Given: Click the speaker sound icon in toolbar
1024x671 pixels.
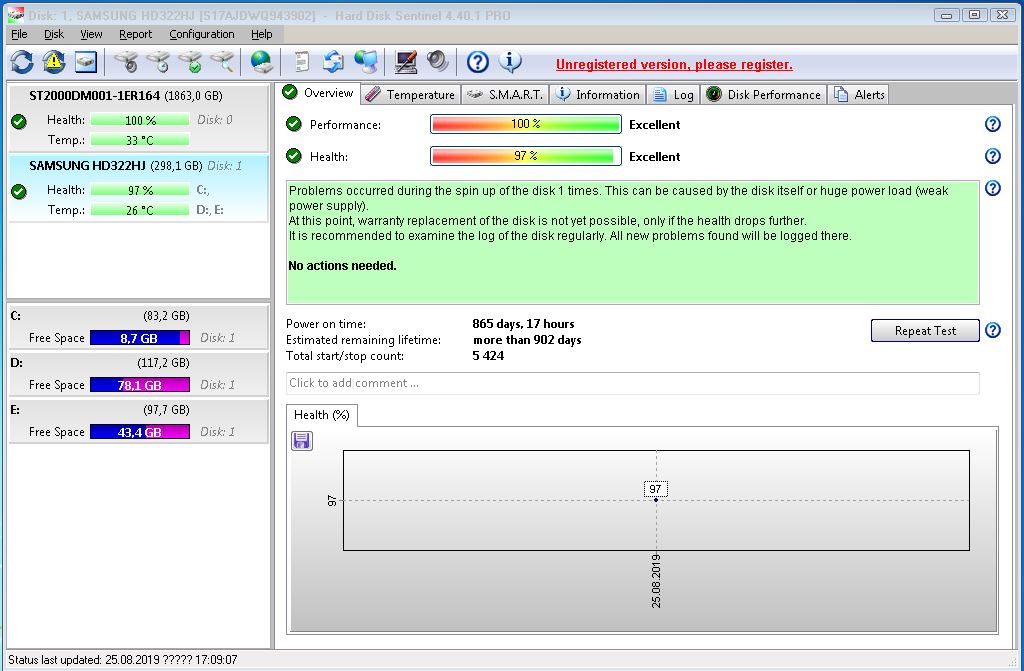Looking at the screenshot, I should (437, 62).
